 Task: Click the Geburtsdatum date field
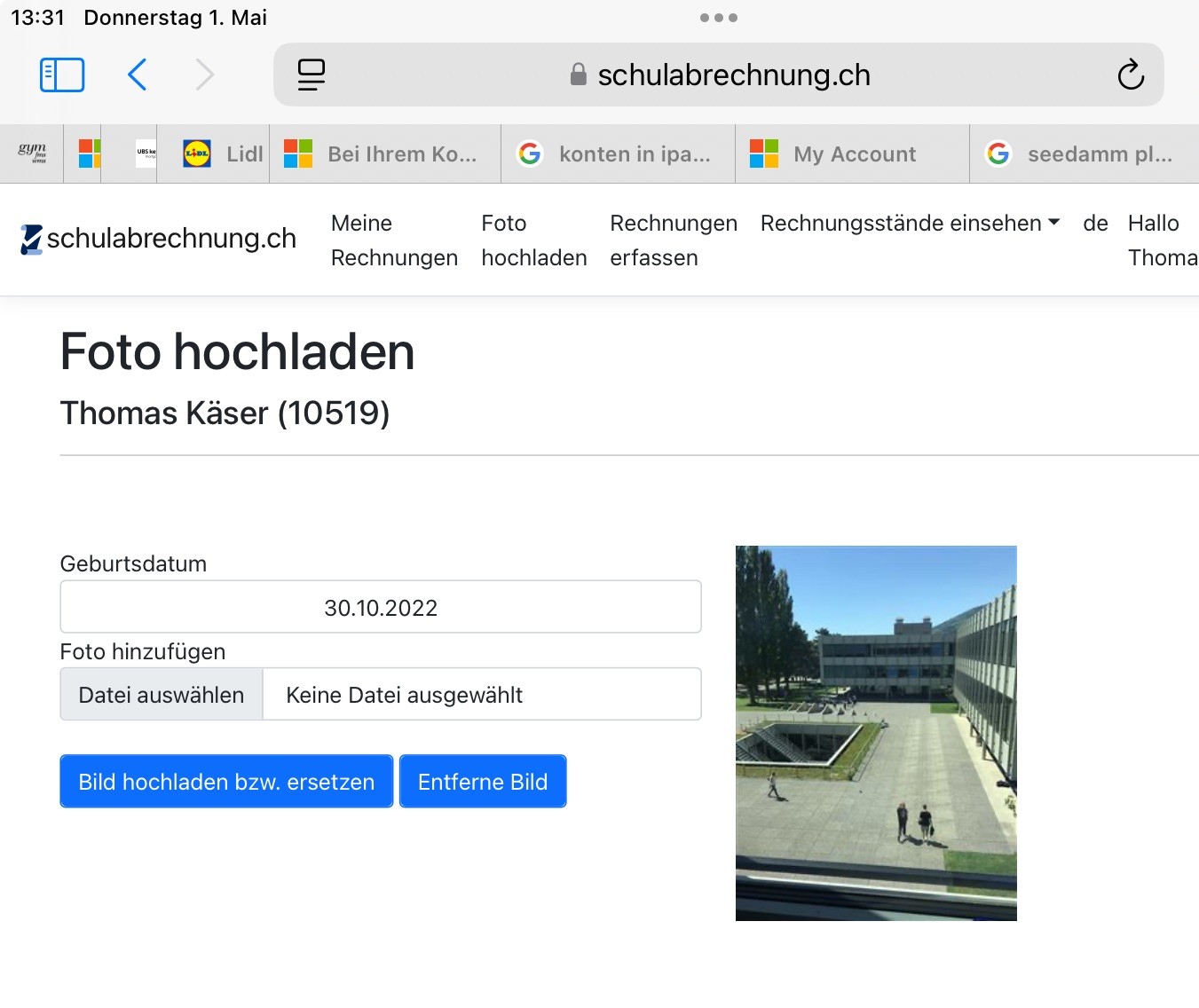pyautogui.click(x=381, y=608)
